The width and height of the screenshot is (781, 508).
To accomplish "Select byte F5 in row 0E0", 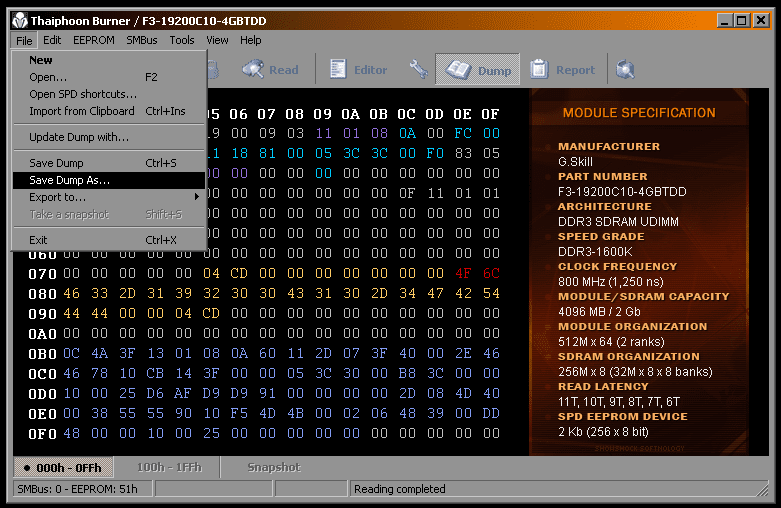I will point(239,413).
